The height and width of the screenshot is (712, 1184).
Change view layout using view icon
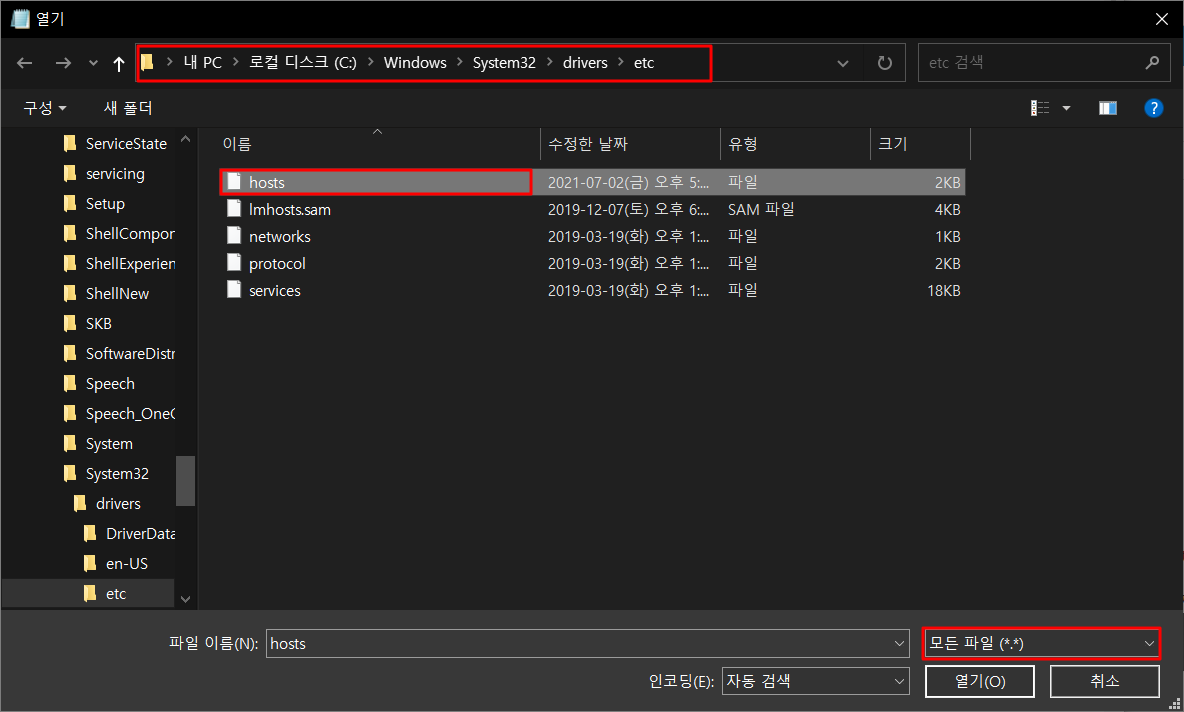pos(1041,108)
